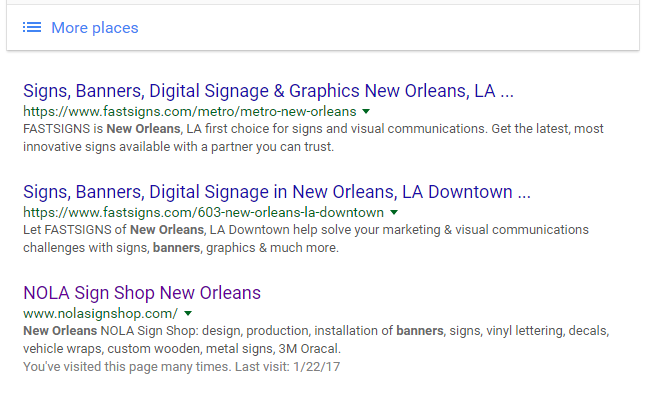Expand dropdown arrow next to nolasignshop.com URL

coord(188,313)
